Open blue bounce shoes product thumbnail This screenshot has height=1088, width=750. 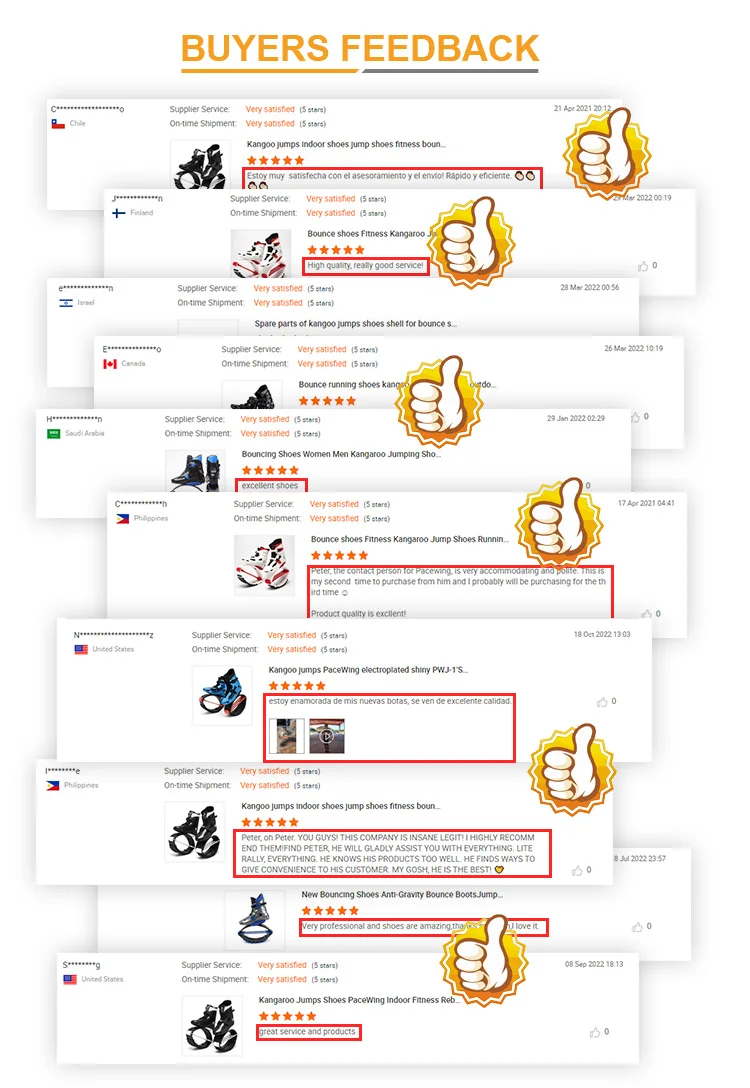(x=223, y=696)
